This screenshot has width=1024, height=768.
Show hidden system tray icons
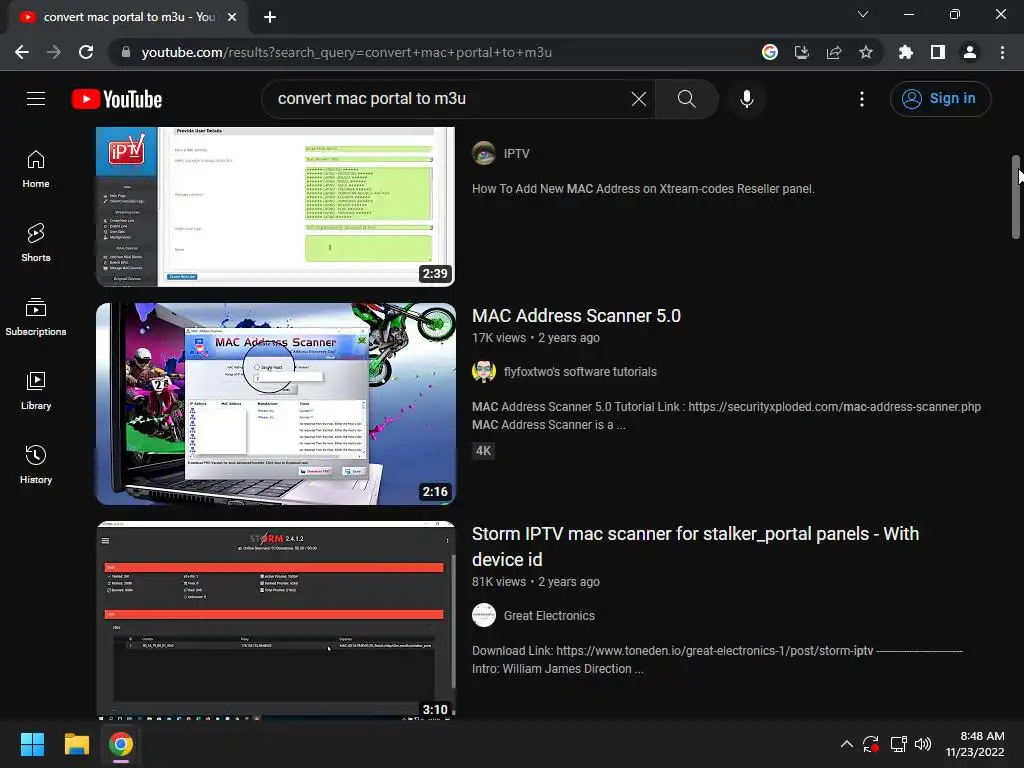[x=846, y=744]
